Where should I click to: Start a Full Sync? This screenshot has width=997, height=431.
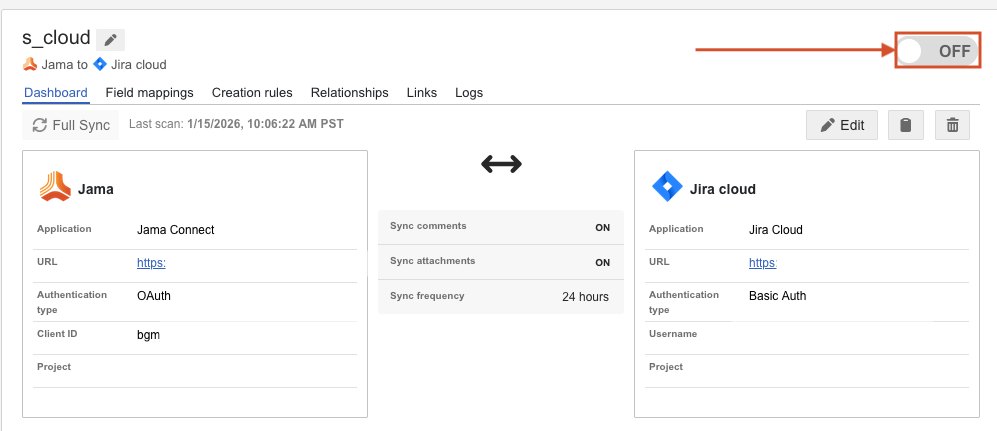71,125
